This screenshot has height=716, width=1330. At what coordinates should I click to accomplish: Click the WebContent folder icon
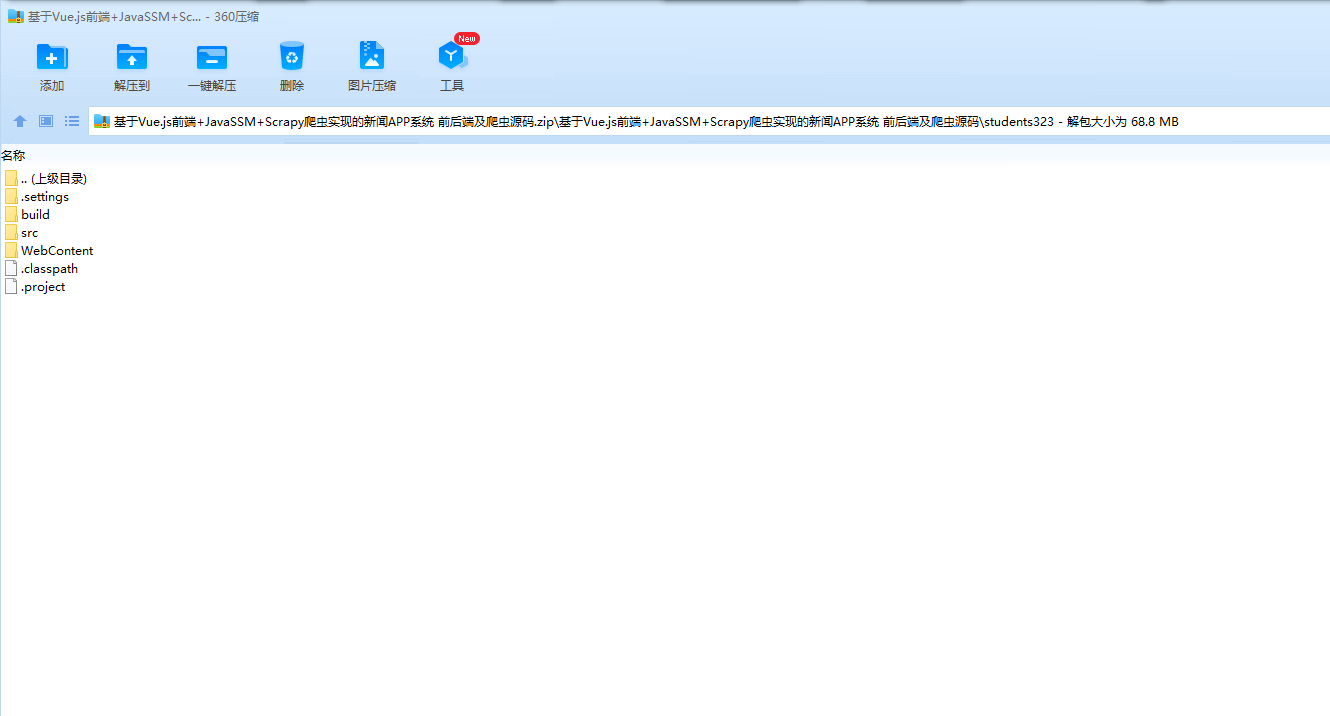[11, 250]
